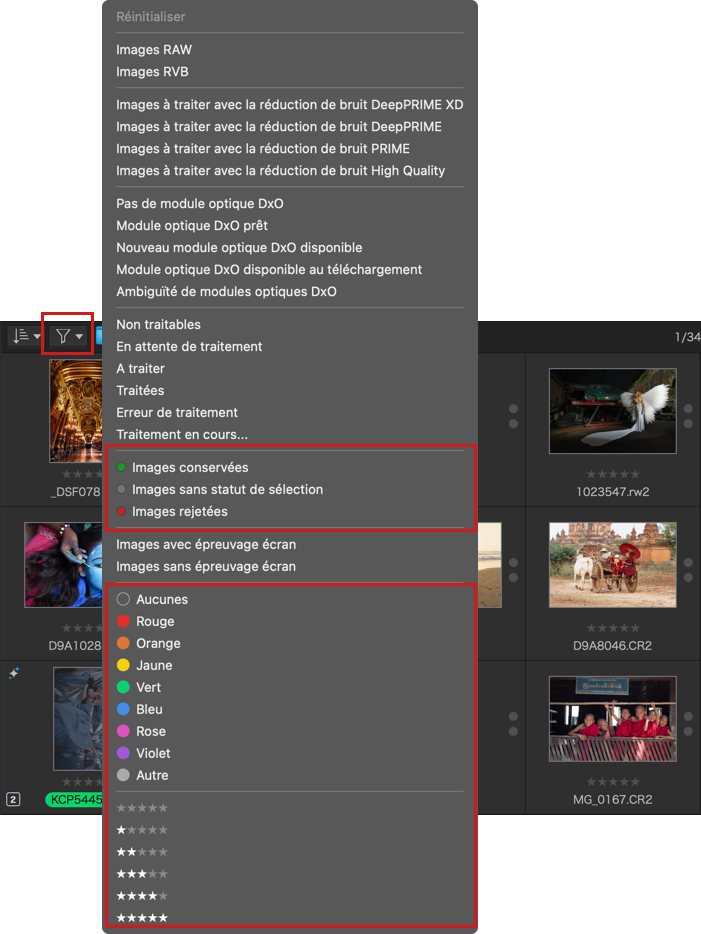The height and width of the screenshot is (934, 701).
Task: Choose Images RAW filter
Action: click(154, 50)
